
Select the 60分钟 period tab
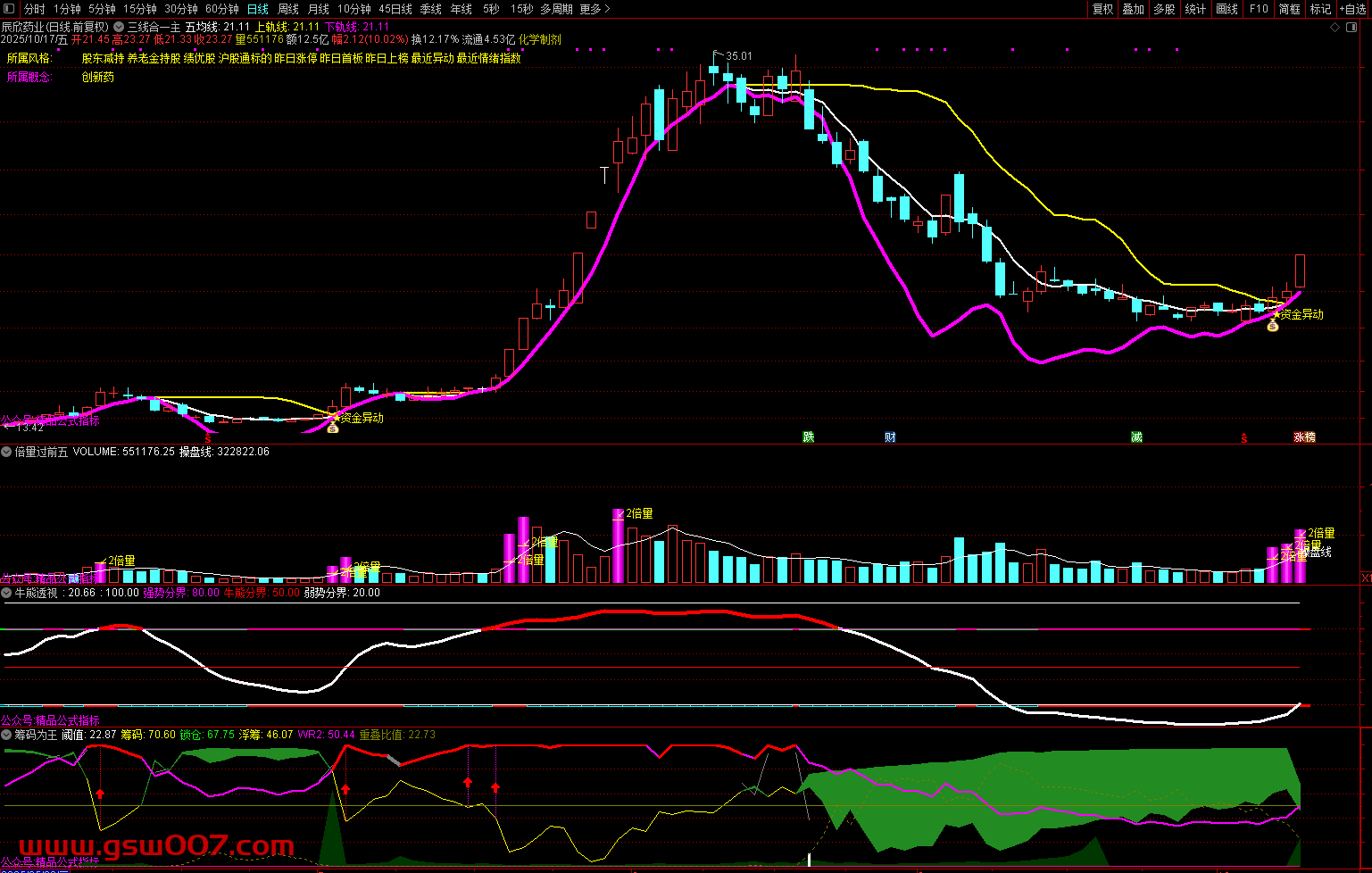pos(222,9)
